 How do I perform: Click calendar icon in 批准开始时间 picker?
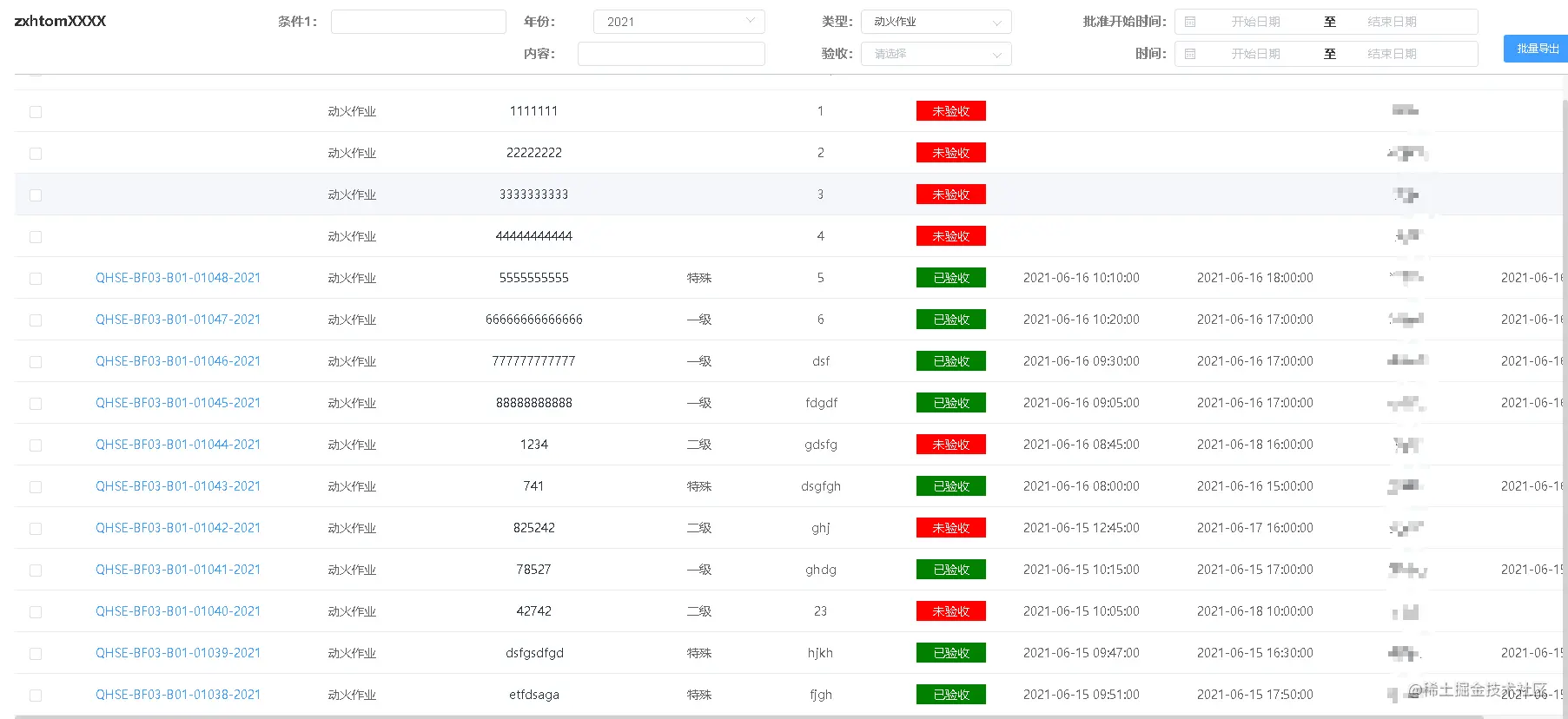click(1190, 22)
